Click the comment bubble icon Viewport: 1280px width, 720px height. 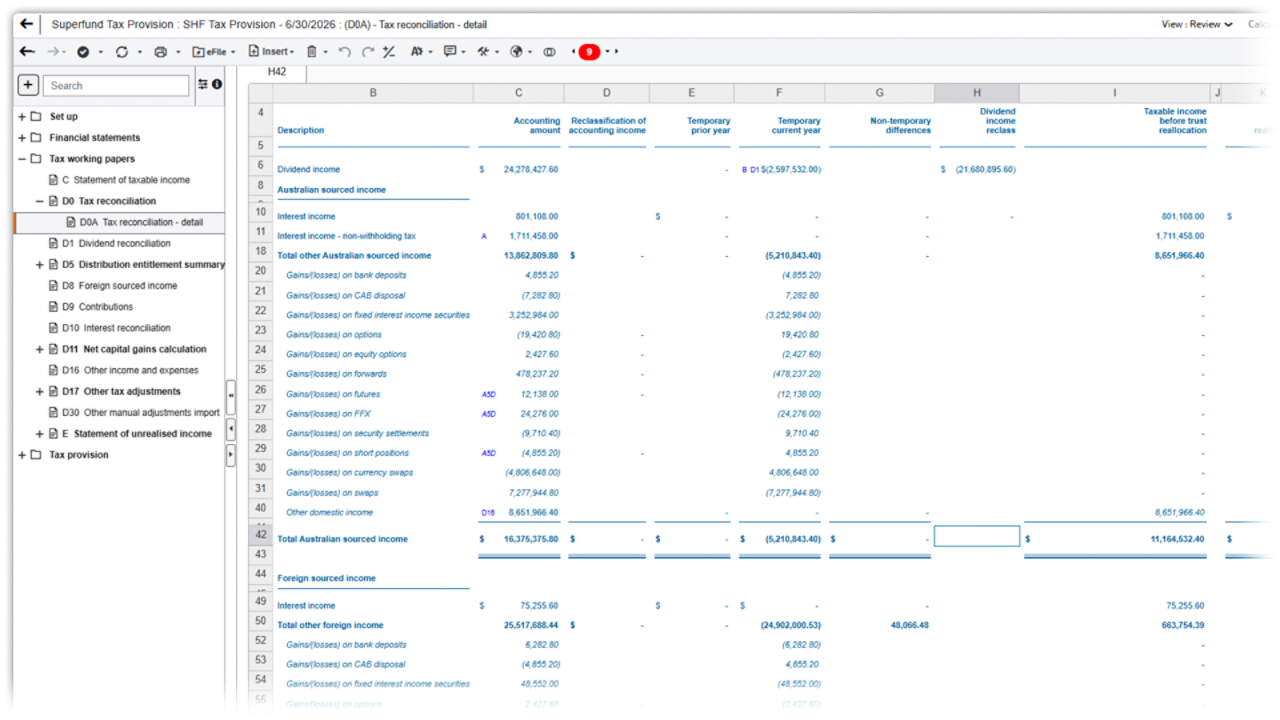tap(449, 52)
